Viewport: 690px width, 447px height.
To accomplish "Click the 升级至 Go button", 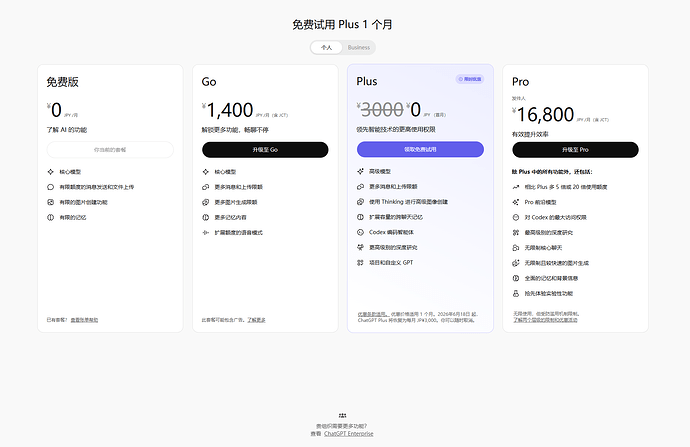I will point(265,150).
